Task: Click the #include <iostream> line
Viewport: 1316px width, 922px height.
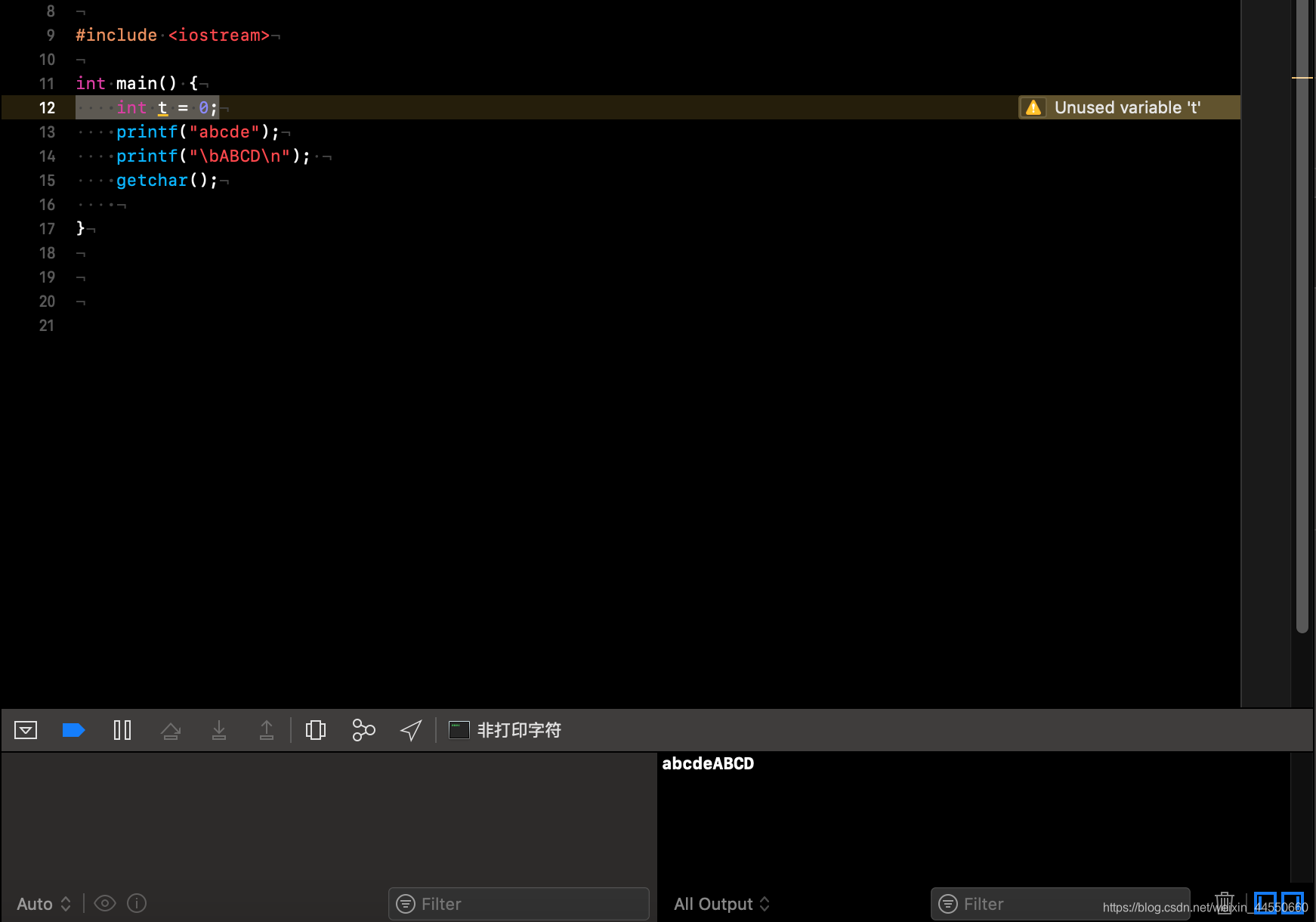Action: pos(172,36)
